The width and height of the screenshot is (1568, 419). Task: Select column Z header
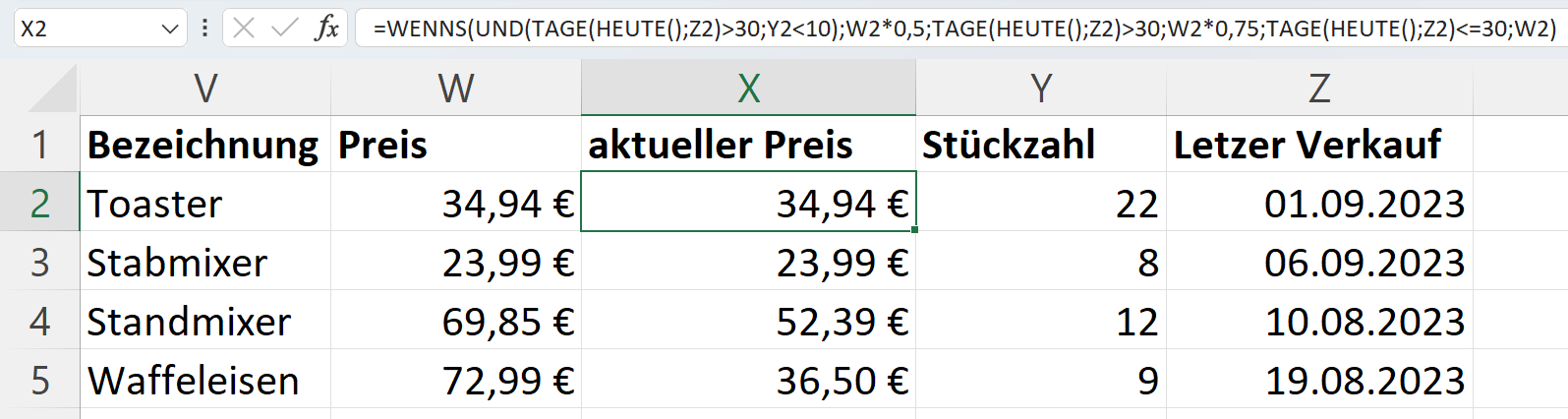[x=1319, y=89]
